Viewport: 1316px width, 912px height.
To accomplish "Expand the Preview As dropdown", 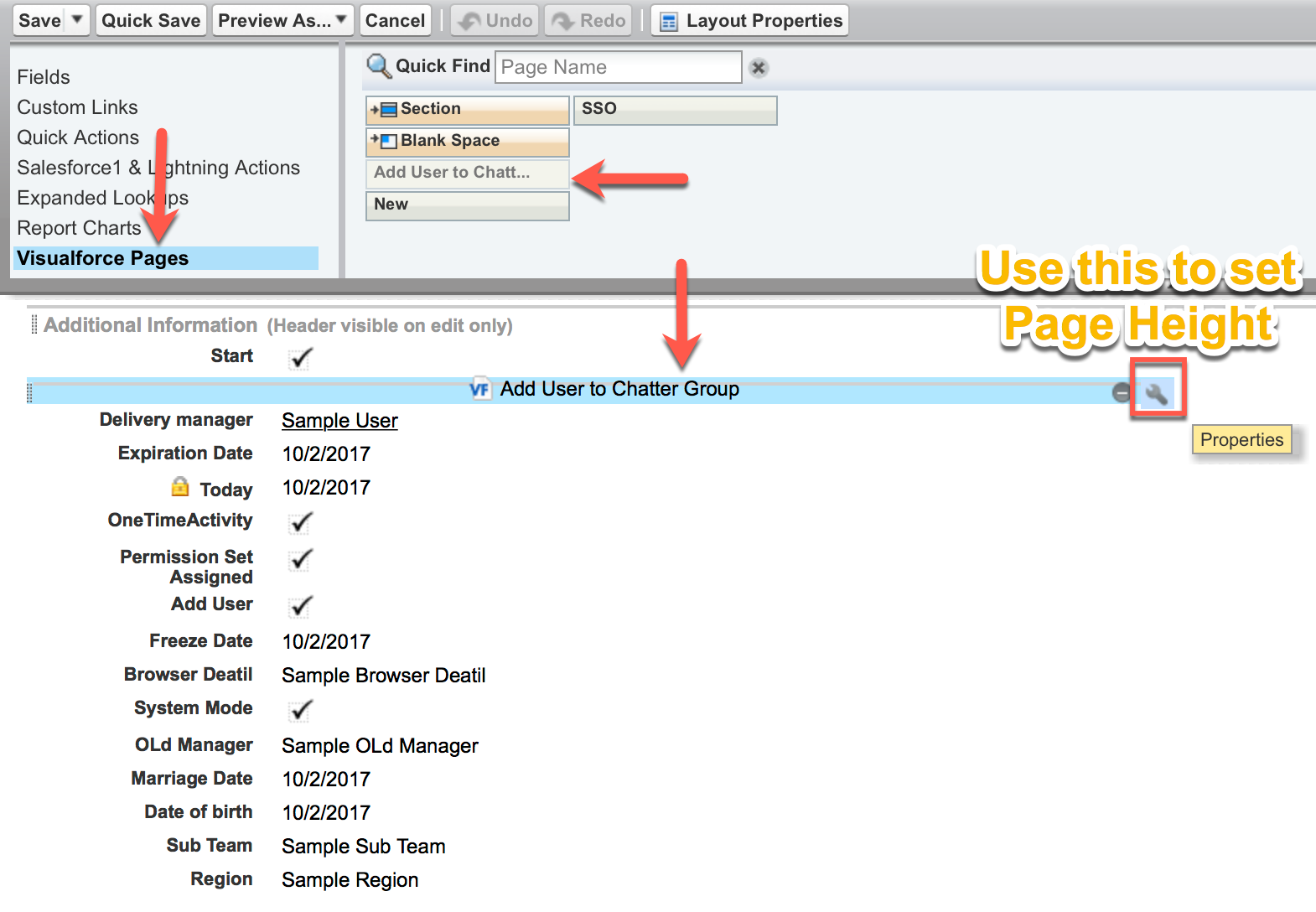I will 341,20.
